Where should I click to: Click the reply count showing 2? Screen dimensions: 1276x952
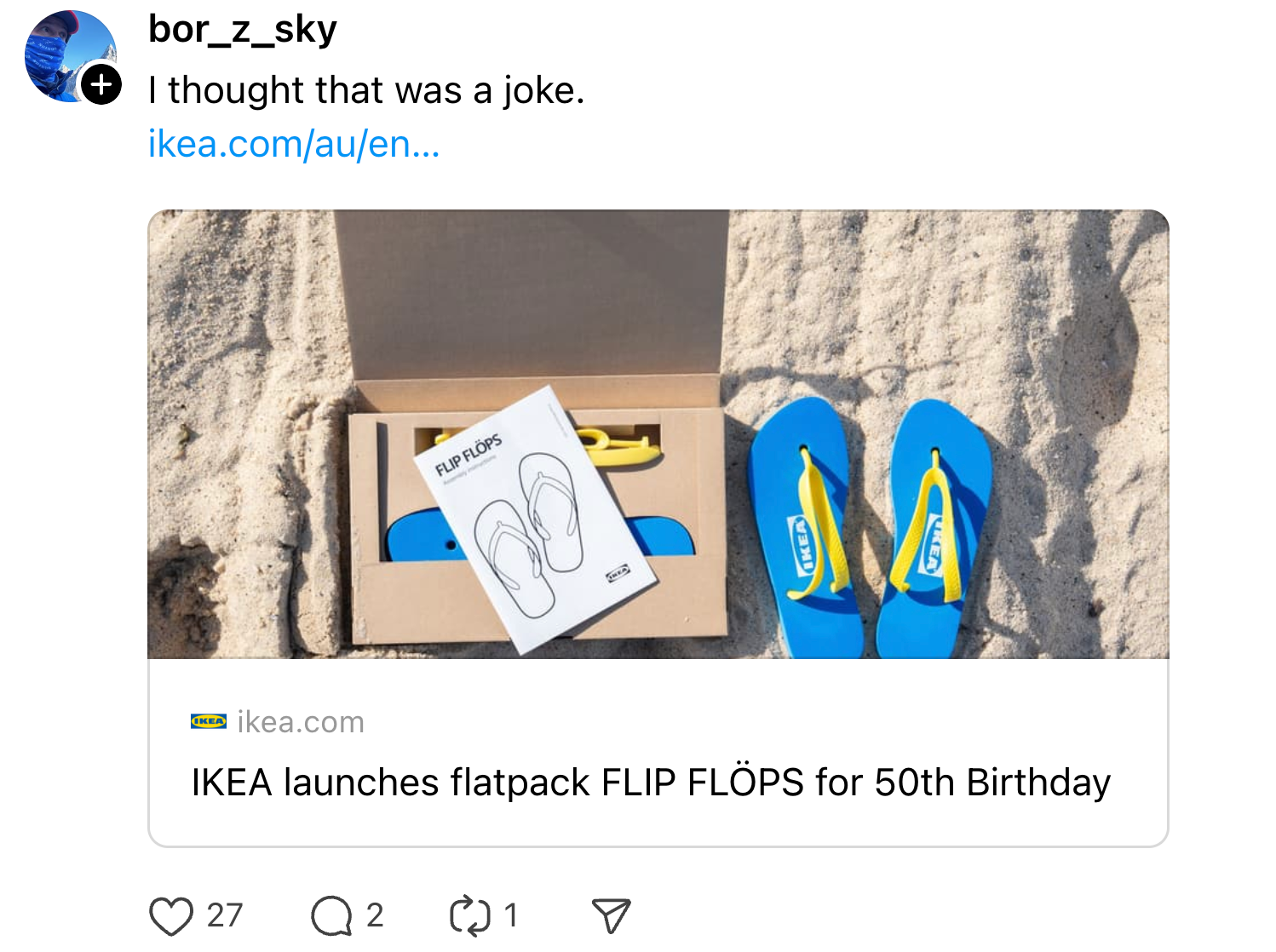click(x=375, y=916)
